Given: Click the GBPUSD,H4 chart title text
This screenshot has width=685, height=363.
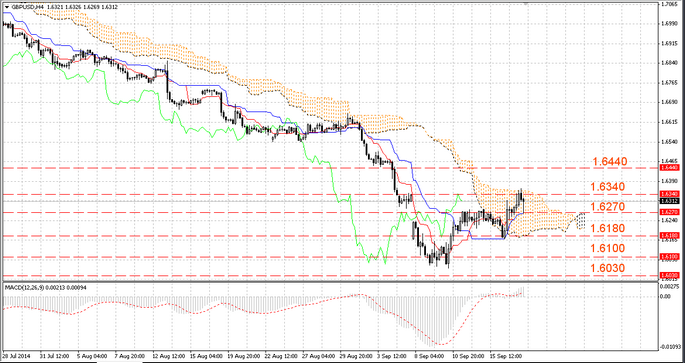Looking at the screenshot, I should click(x=27, y=7).
